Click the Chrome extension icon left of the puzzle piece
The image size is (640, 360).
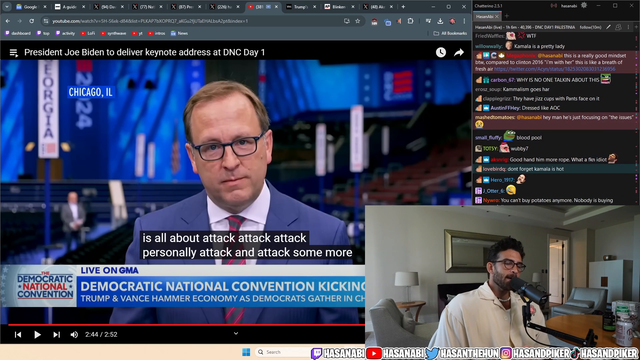pyautogui.click(x=399, y=21)
